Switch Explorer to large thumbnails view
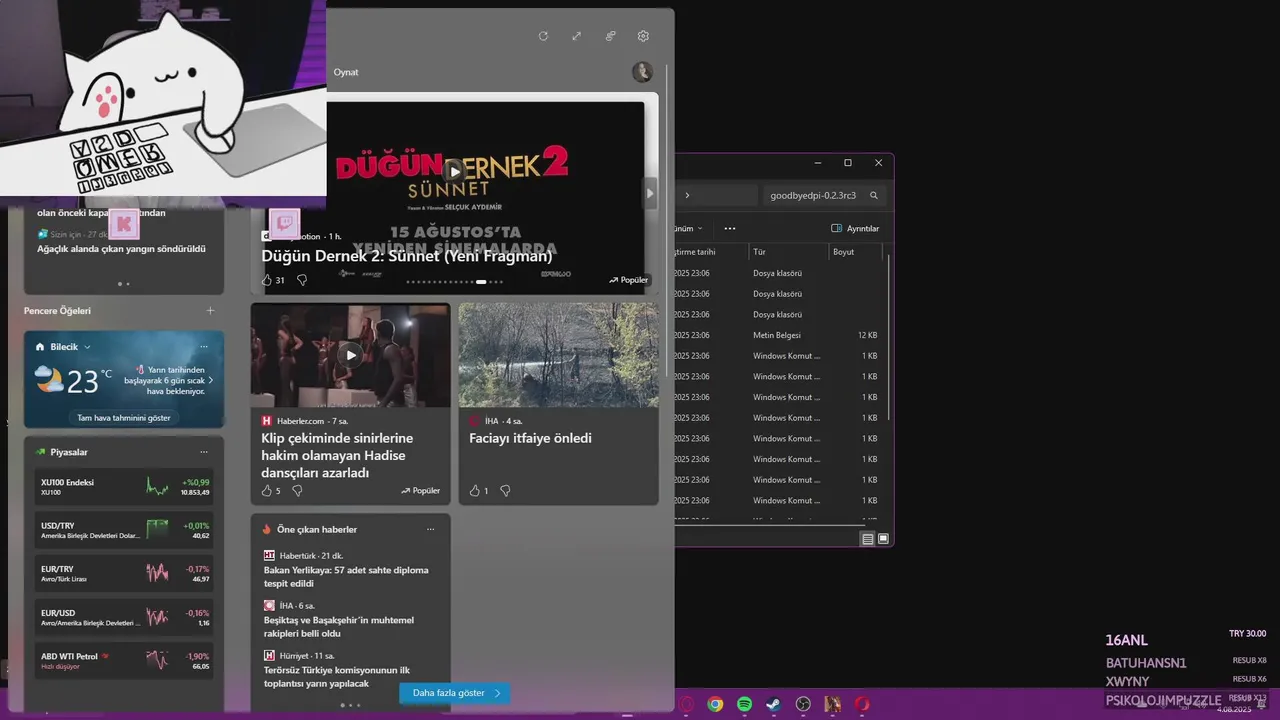Image resolution: width=1280 pixels, height=720 pixels. tap(883, 539)
